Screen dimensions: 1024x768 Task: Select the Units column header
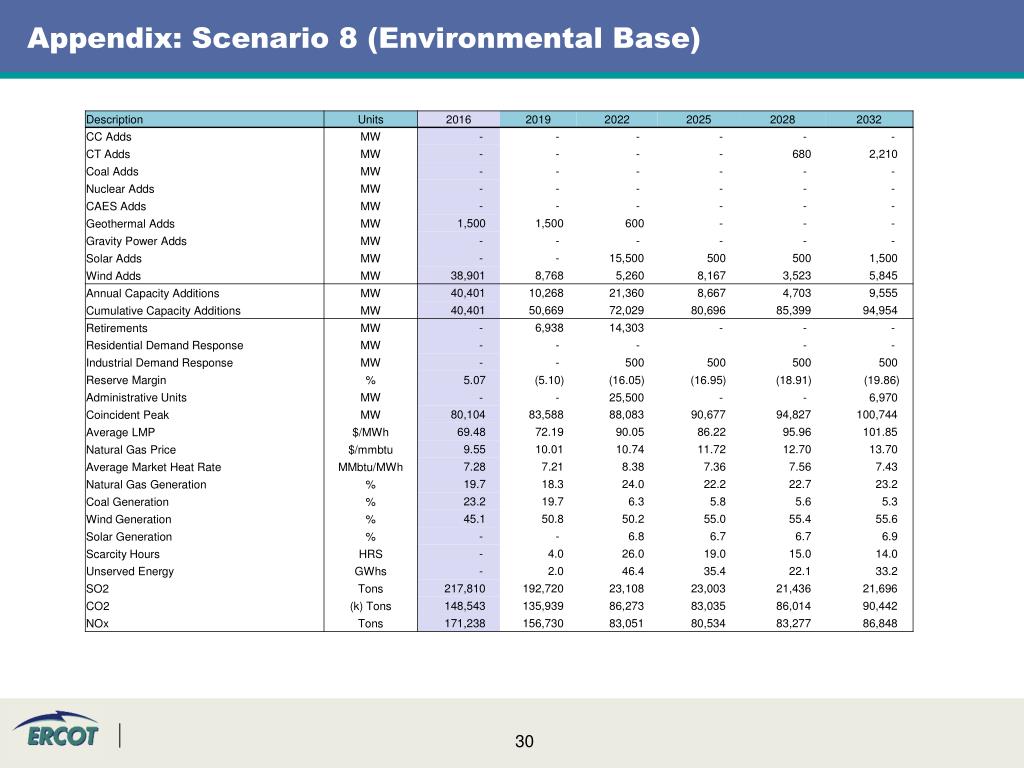pyautogui.click(x=370, y=120)
